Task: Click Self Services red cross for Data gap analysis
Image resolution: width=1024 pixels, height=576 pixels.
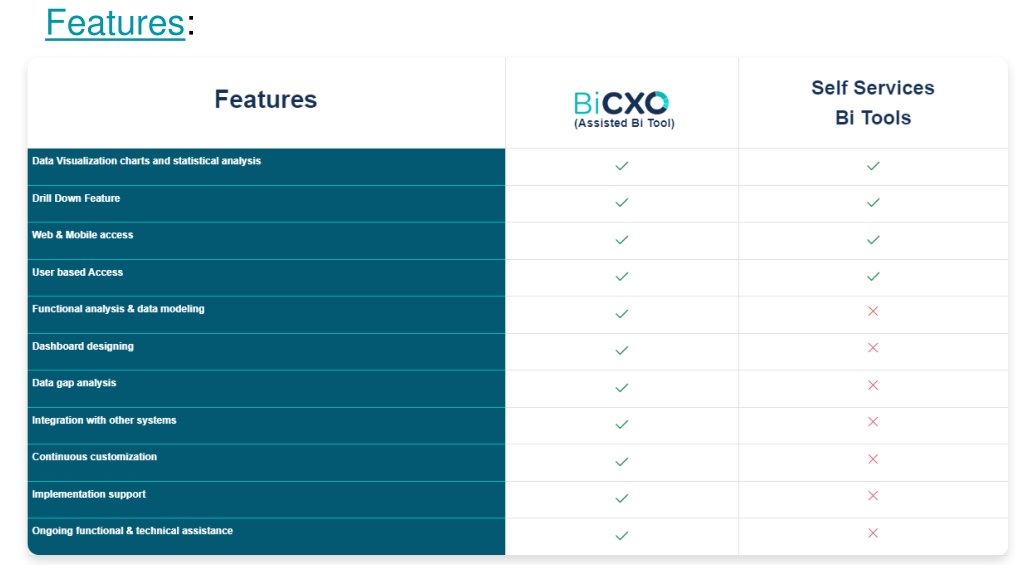Action: (872, 385)
